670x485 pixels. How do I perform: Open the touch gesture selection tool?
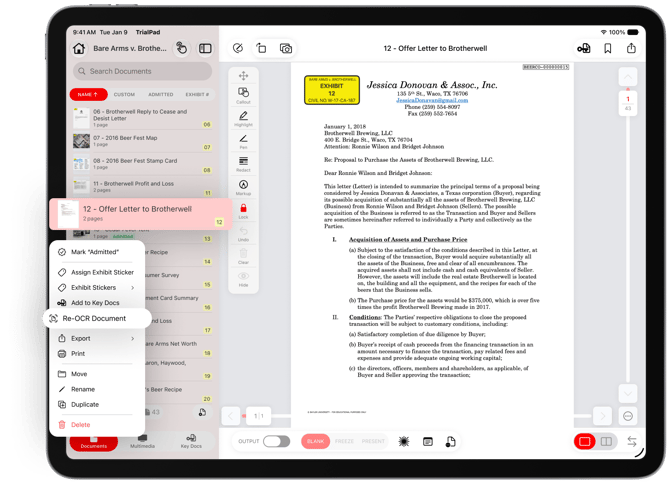pyautogui.click(x=182, y=48)
